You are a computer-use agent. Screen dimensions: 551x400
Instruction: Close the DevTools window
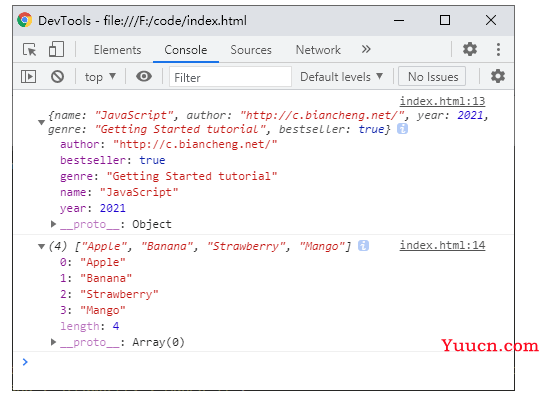[491, 20]
